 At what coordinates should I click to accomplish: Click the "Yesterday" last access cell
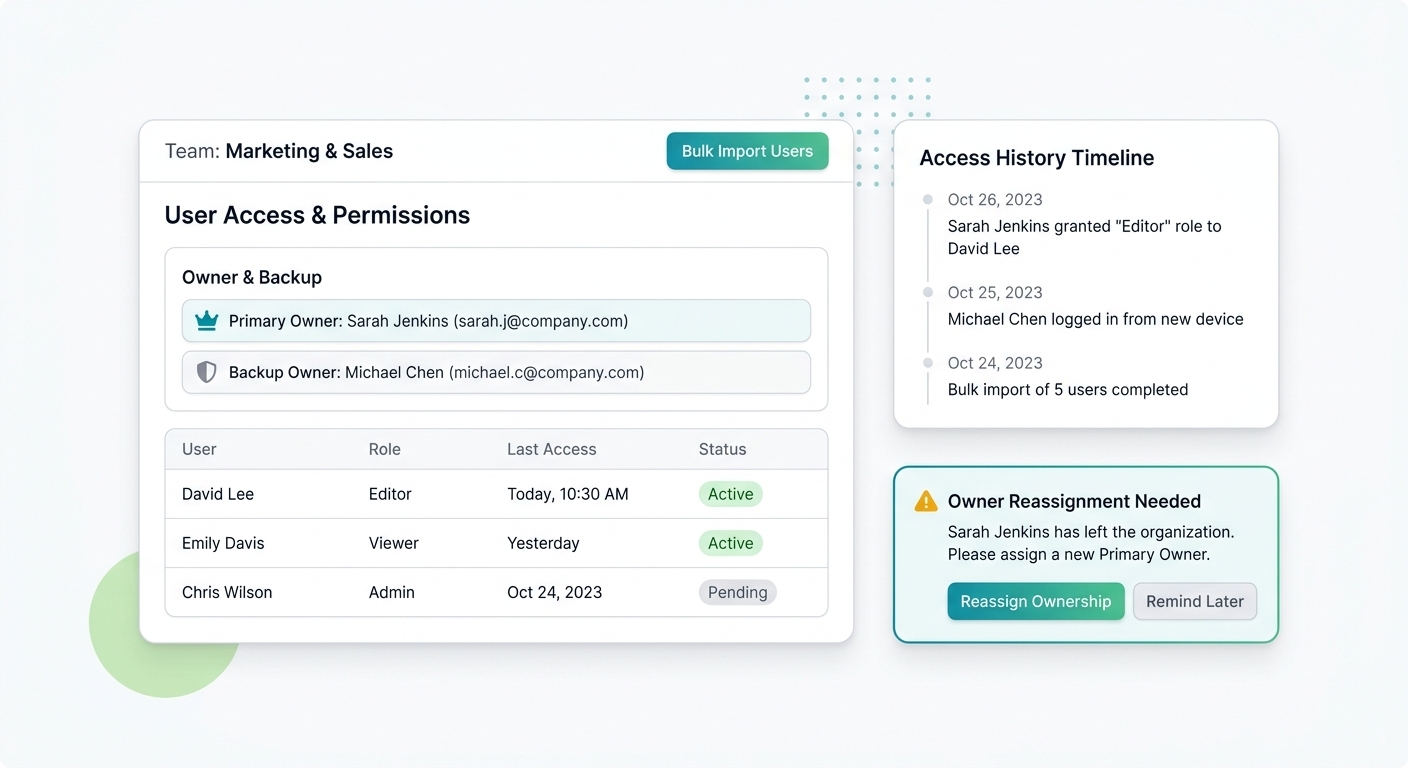coord(543,543)
